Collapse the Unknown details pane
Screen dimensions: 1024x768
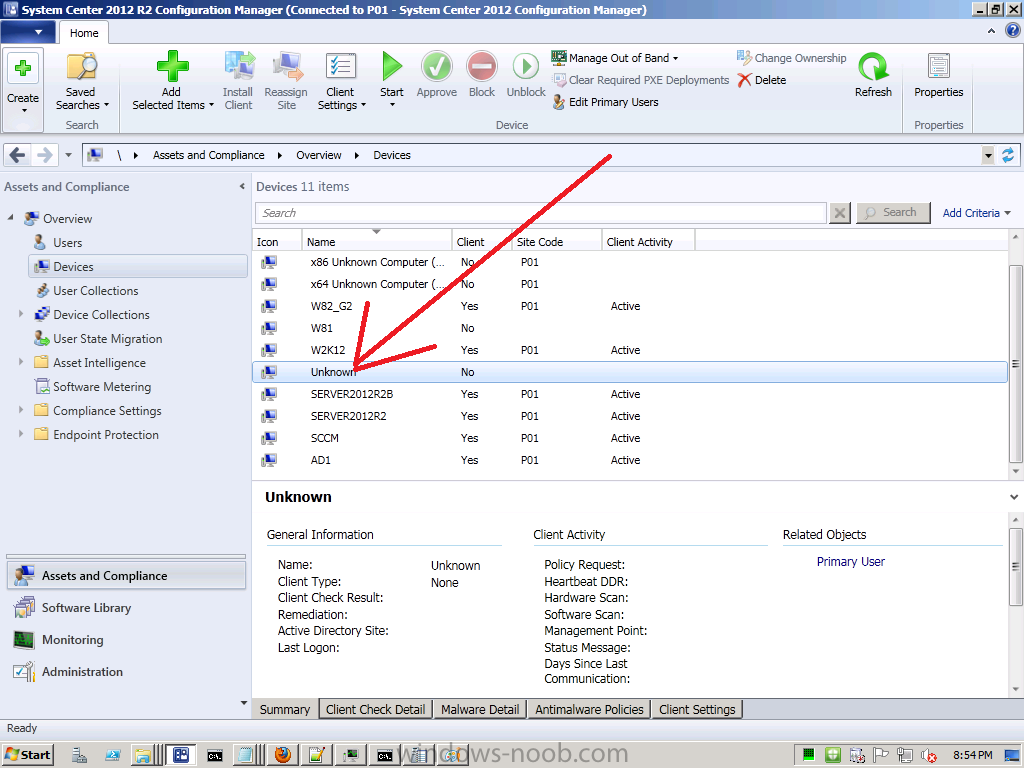tap(1014, 497)
